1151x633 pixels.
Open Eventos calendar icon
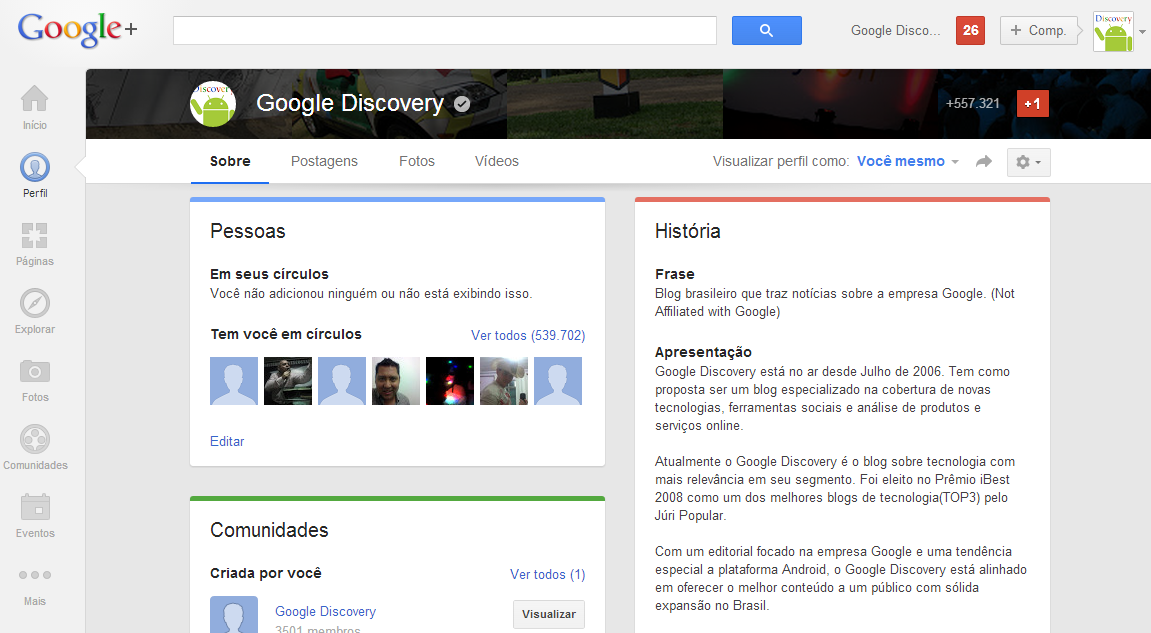(x=34, y=516)
